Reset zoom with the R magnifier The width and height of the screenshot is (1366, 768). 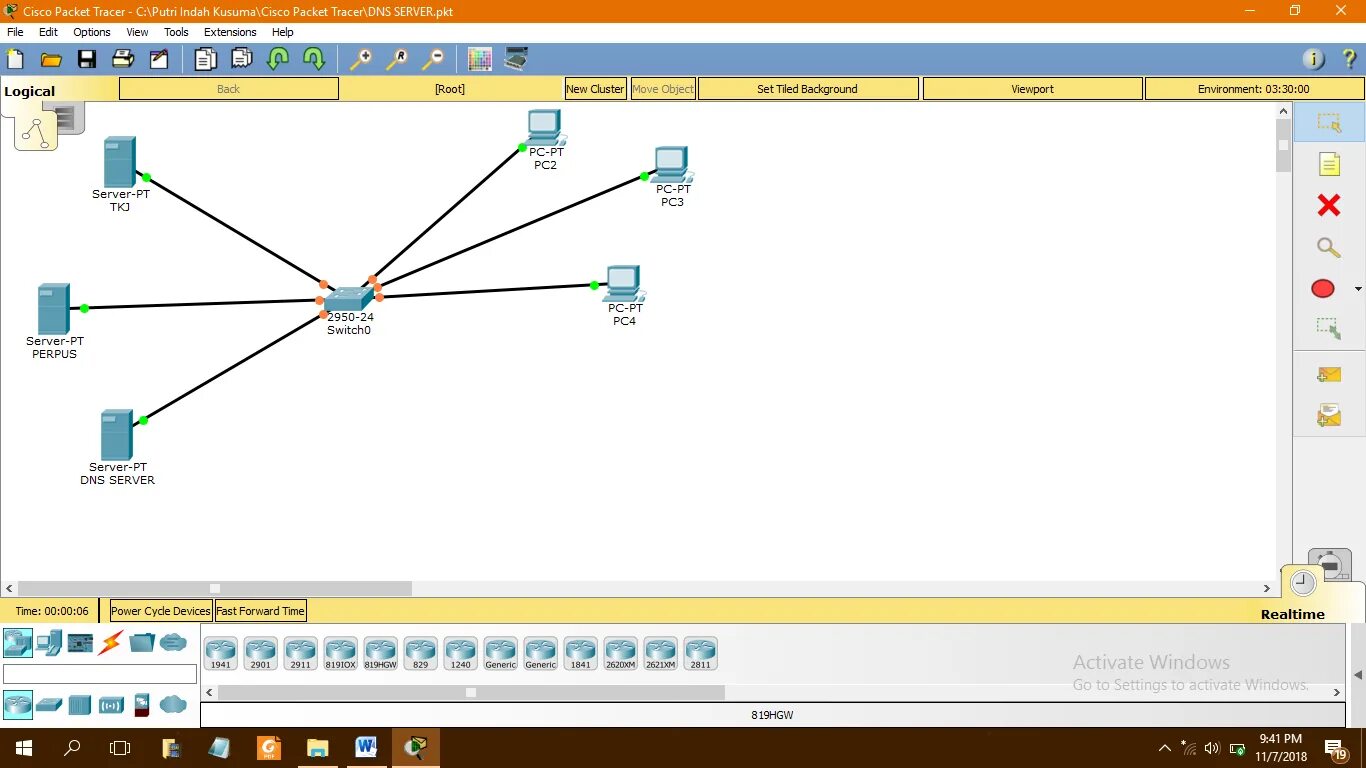point(396,59)
